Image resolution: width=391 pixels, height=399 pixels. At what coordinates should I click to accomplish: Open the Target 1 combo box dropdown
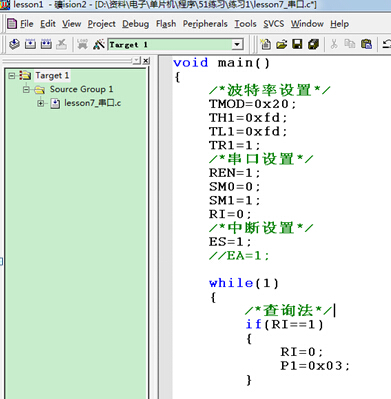click(x=237, y=44)
